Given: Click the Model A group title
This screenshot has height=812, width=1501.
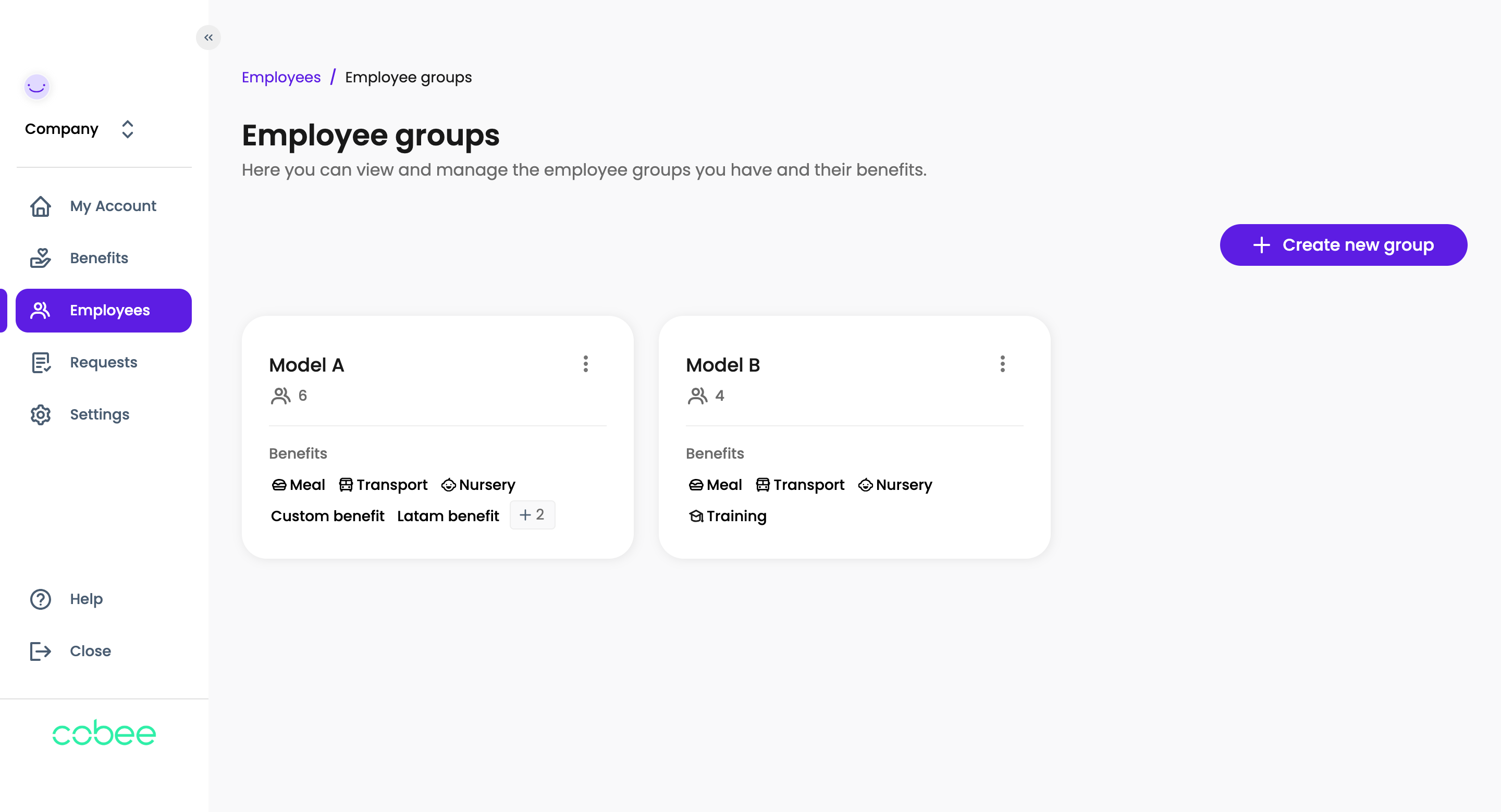Looking at the screenshot, I should tap(306, 365).
